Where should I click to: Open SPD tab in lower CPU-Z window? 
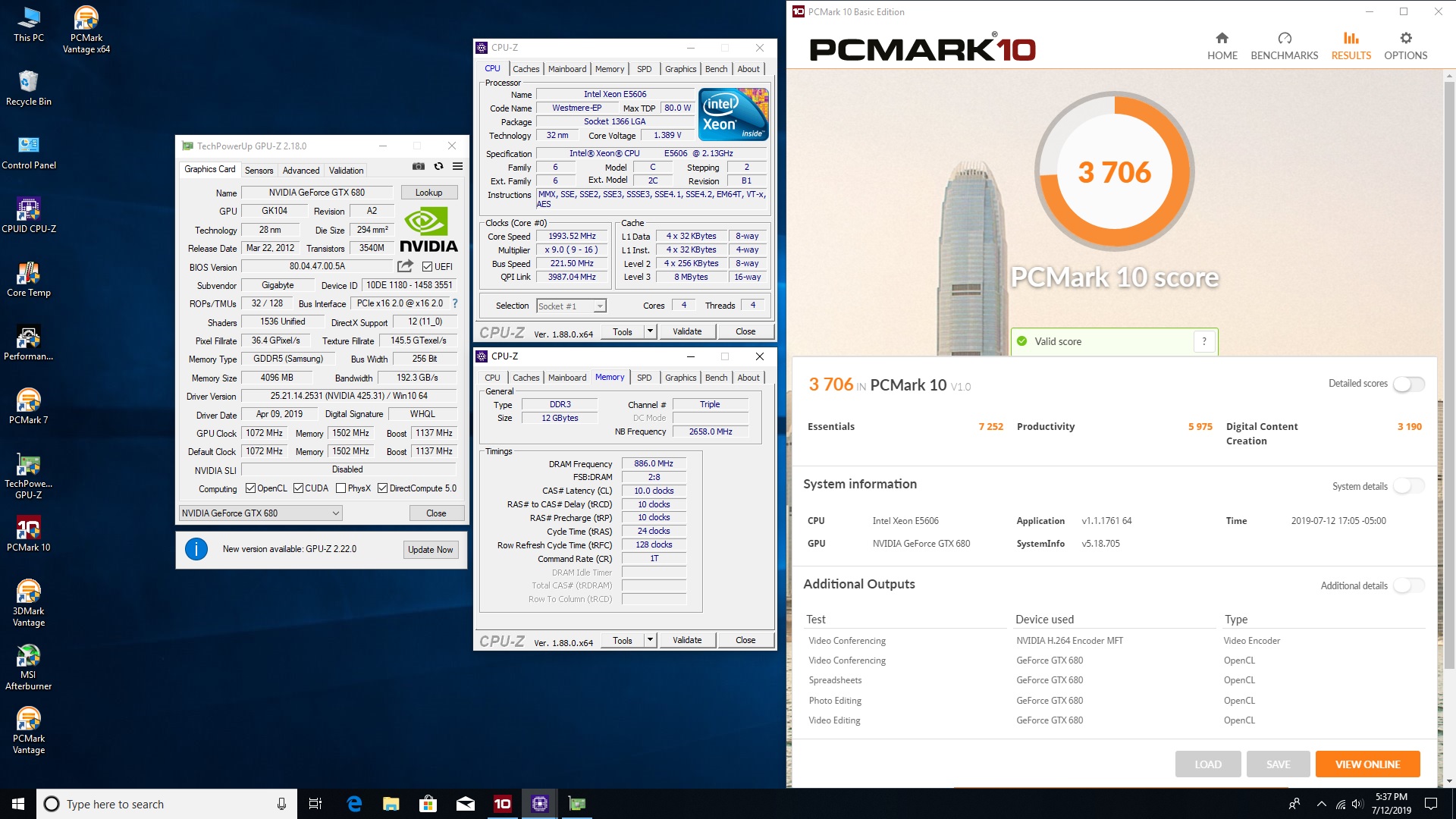(x=645, y=378)
